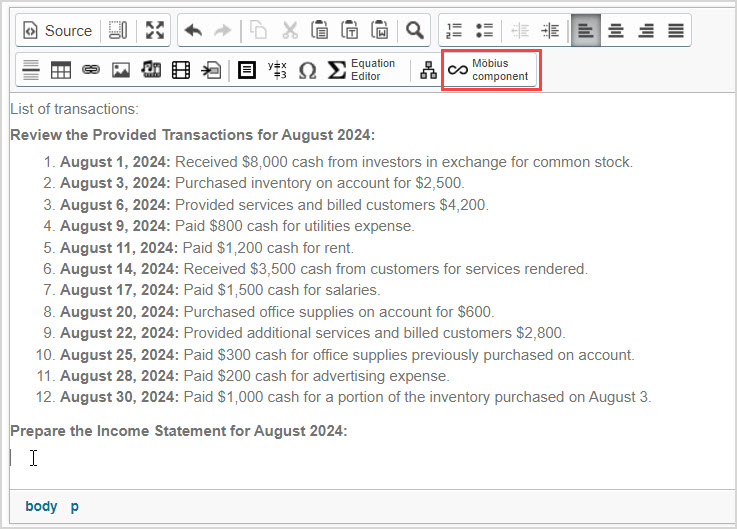Image resolution: width=737 pixels, height=529 pixels.
Task: Open the Find magnifier tool
Action: coord(414,31)
